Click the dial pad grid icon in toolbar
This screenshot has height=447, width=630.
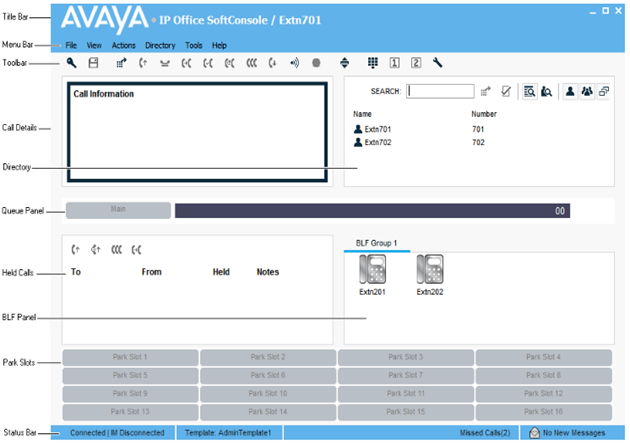click(x=372, y=63)
